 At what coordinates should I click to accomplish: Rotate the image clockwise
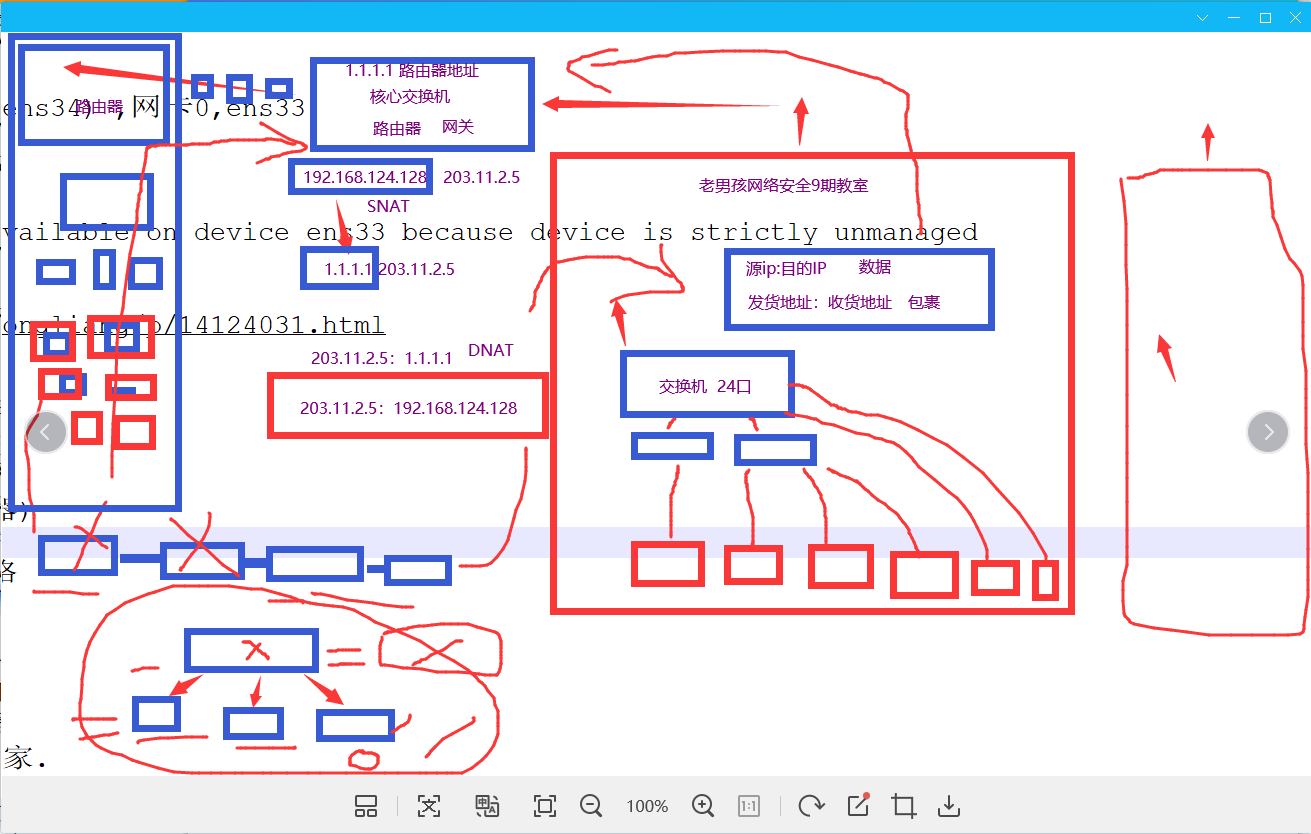pos(811,806)
